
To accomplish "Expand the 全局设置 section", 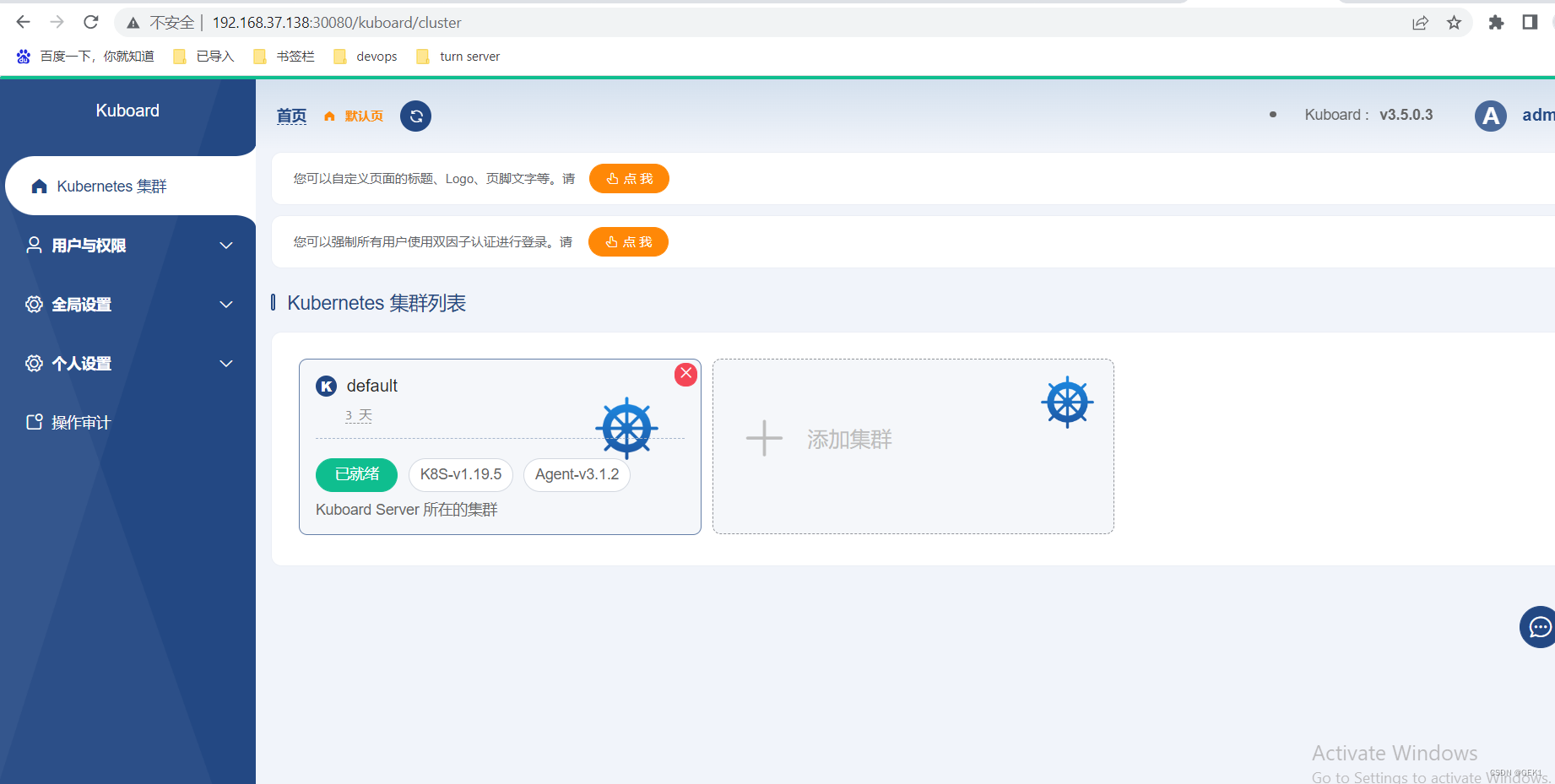I will tap(82, 304).
